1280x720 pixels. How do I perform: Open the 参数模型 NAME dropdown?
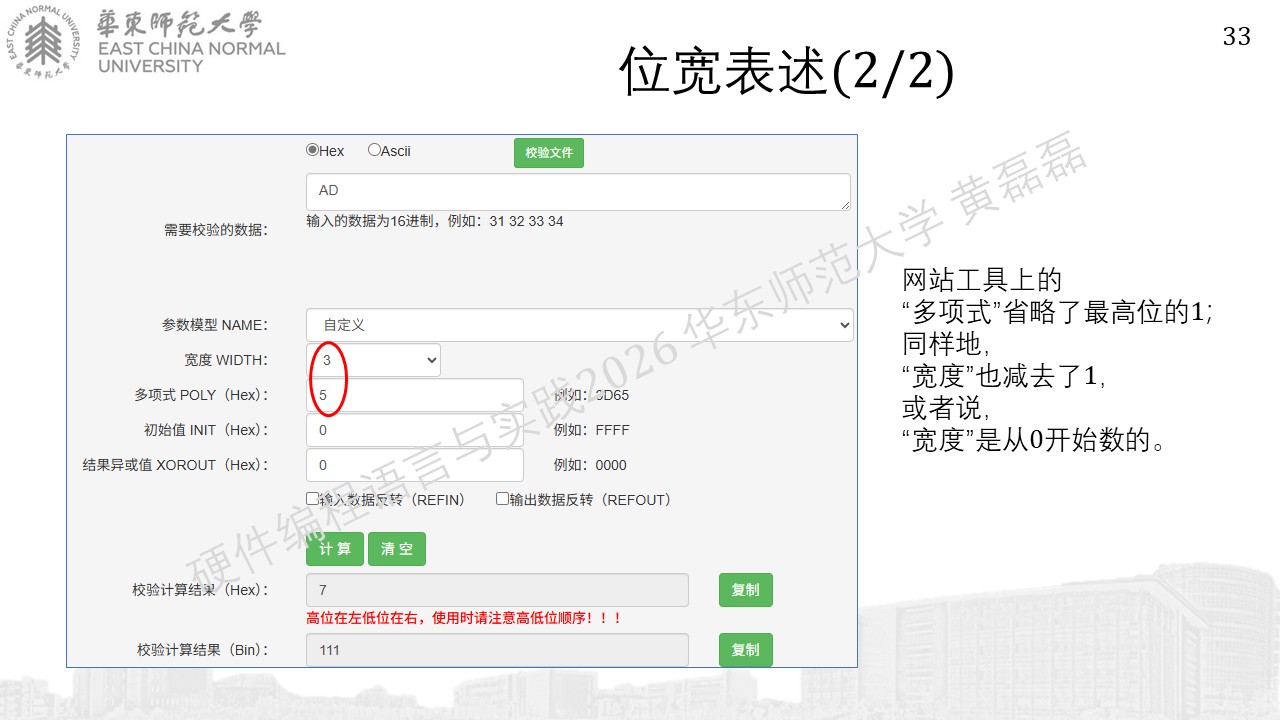[x=580, y=325]
